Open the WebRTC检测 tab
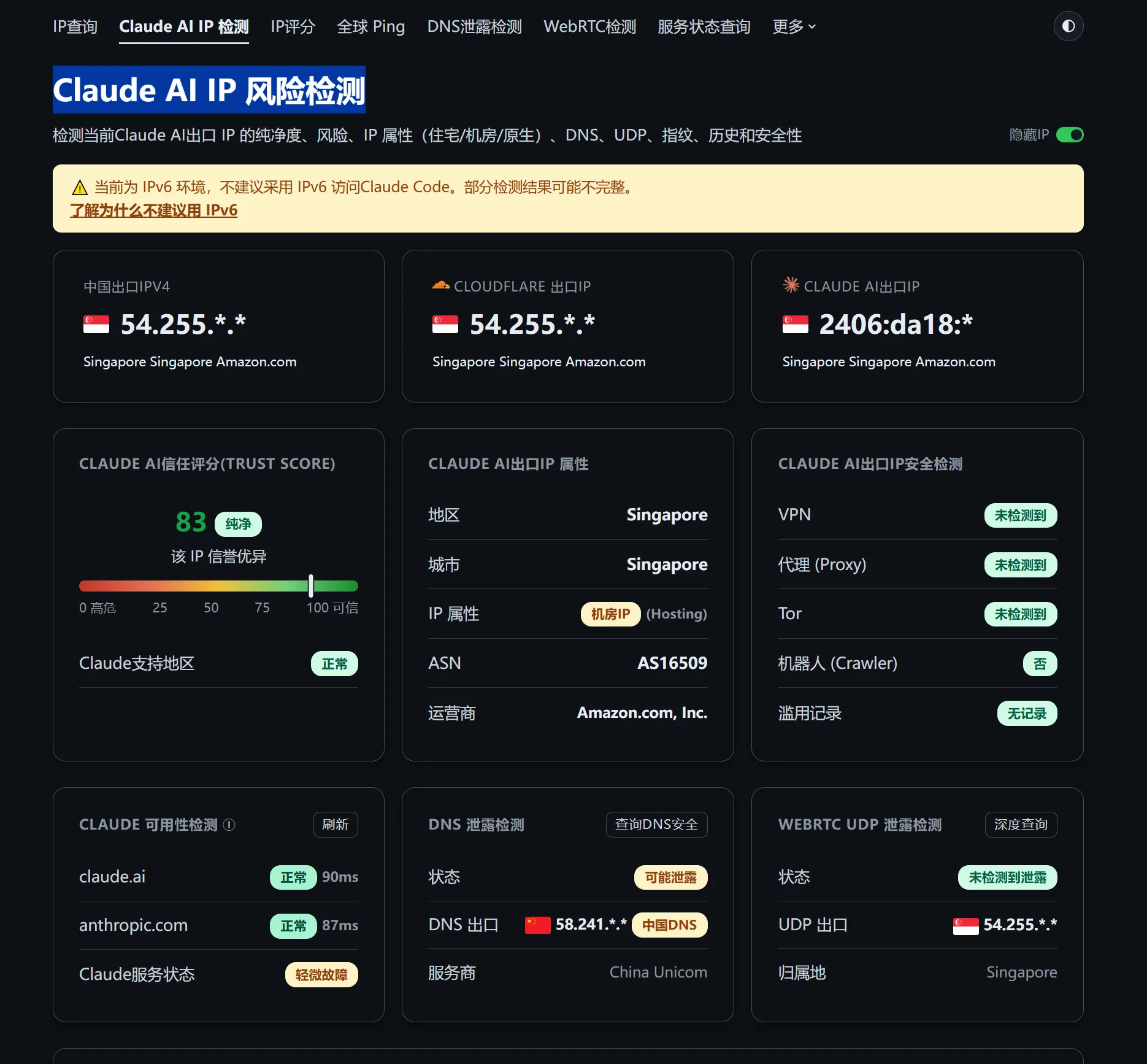 [589, 26]
